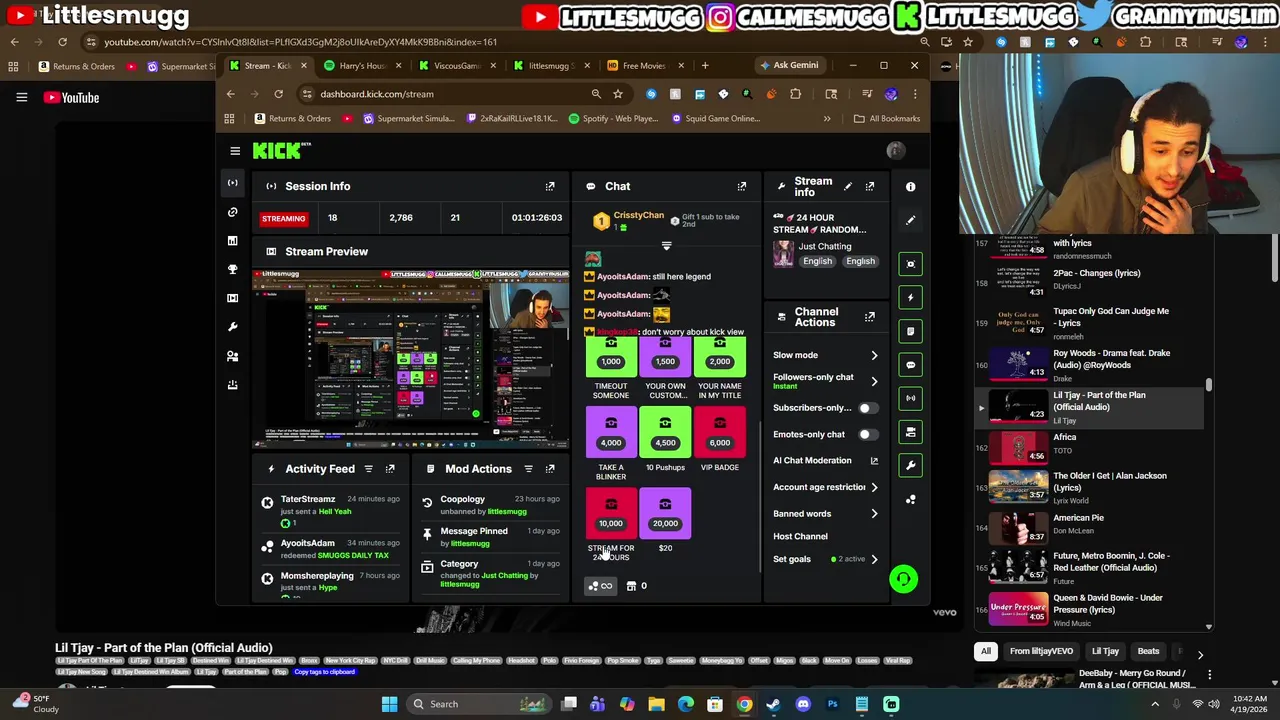
Task: Expand Set goals options
Action: pyautogui.click(x=874, y=559)
